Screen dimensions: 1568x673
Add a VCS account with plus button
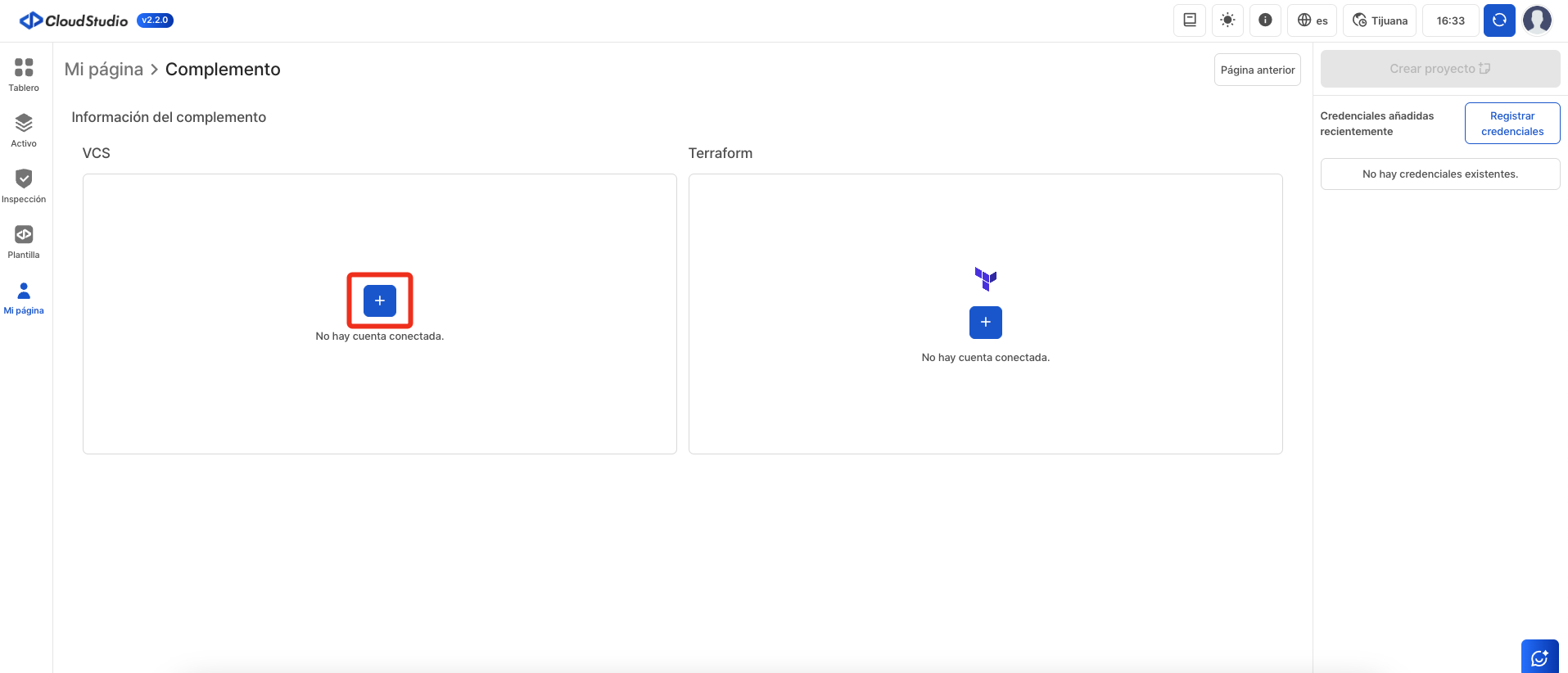pos(380,300)
